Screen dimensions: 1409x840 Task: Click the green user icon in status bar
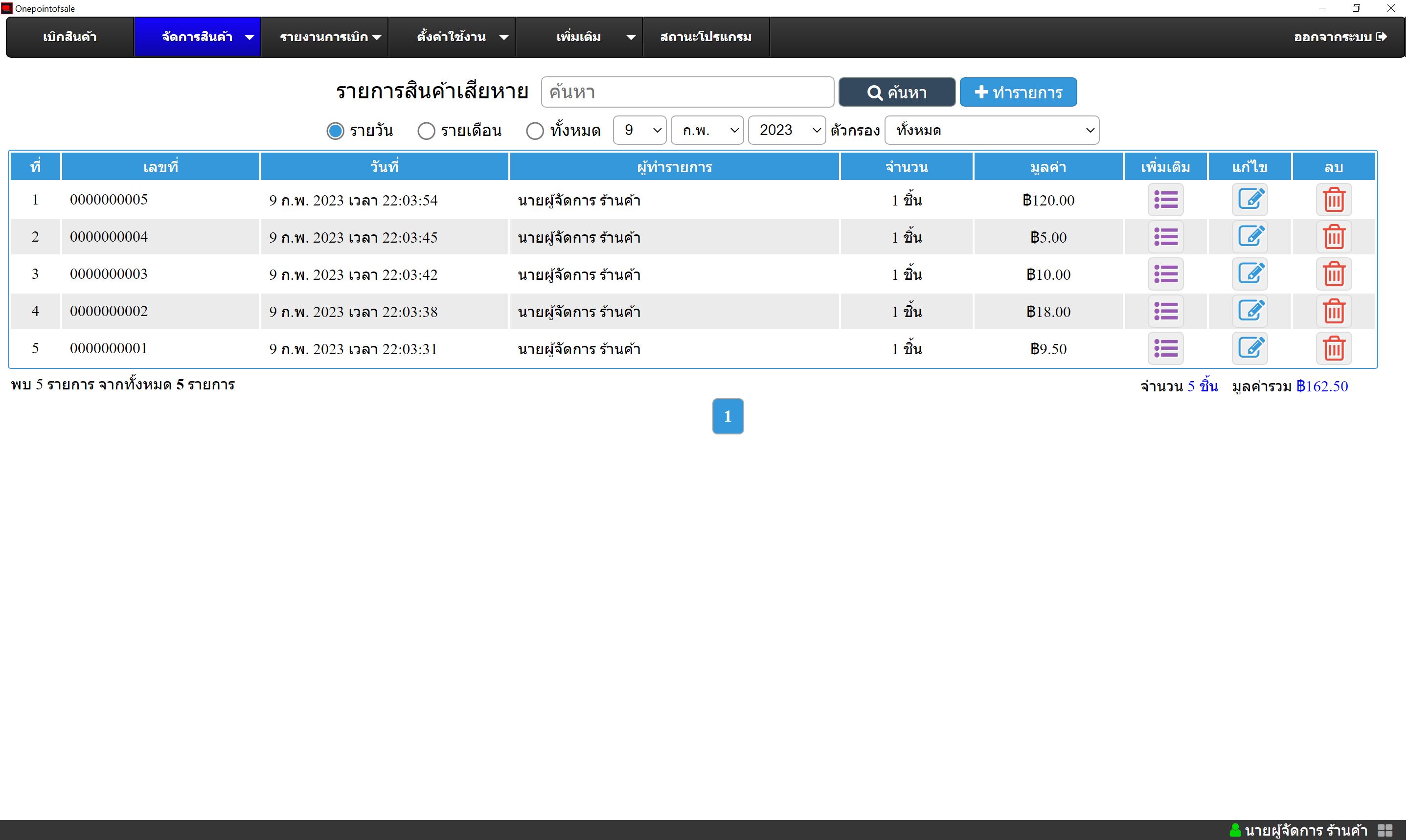coord(1235,830)
